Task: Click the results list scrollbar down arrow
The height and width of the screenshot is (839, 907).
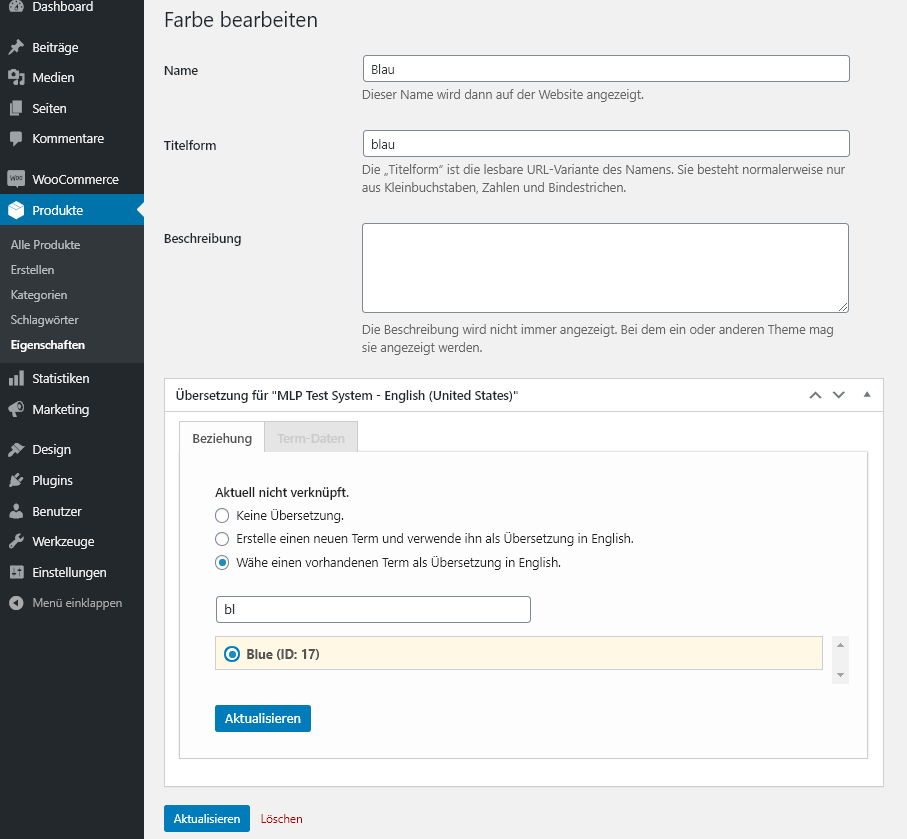Action: click(x=840, y=675)
